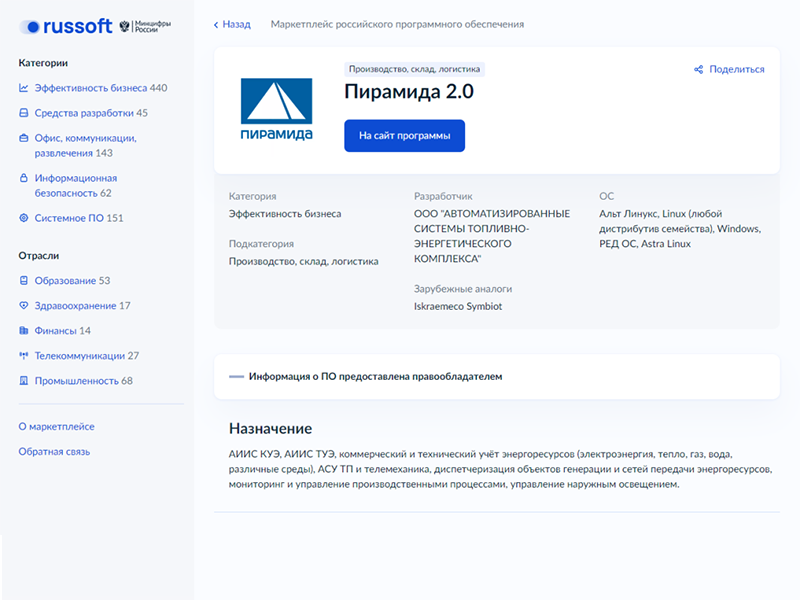Click the gear icon beside Системное ПО
Image resolution: width=800 pixels, height=600 pixels.
pyautogui.click(x=23, y=218)
